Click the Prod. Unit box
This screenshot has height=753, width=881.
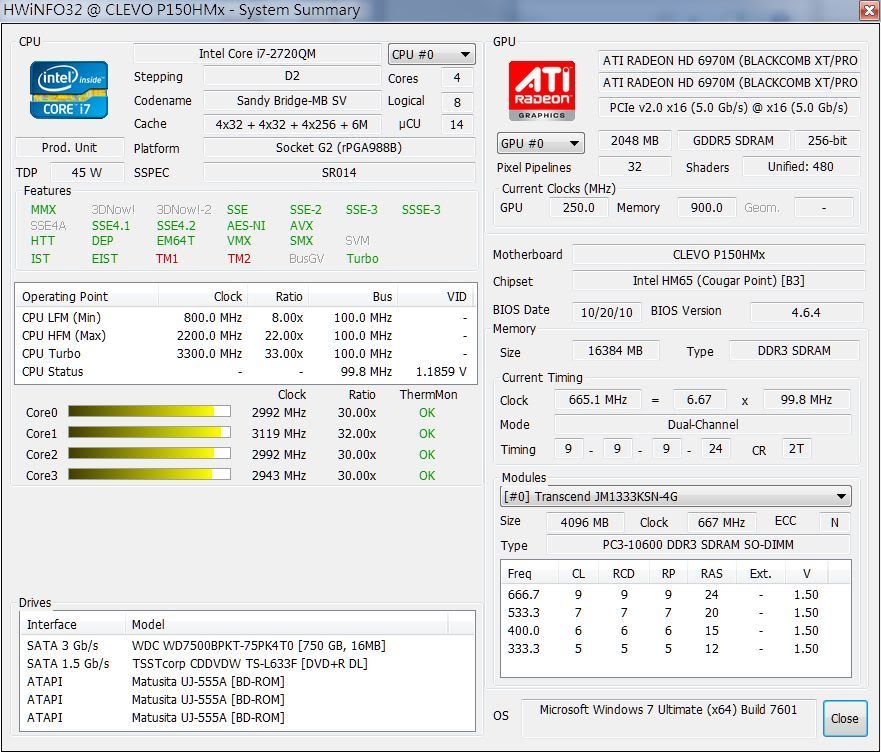(70, 148)
